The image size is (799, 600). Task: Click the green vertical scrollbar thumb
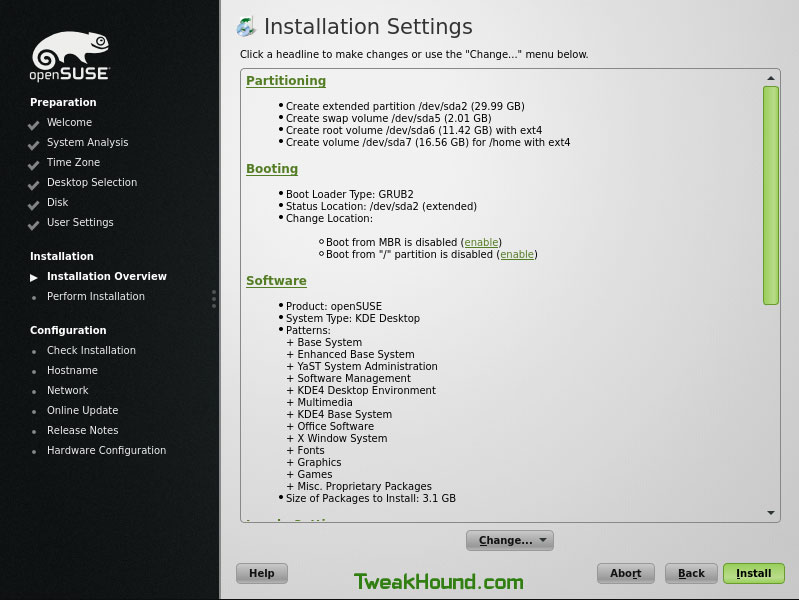coord(770,196)
